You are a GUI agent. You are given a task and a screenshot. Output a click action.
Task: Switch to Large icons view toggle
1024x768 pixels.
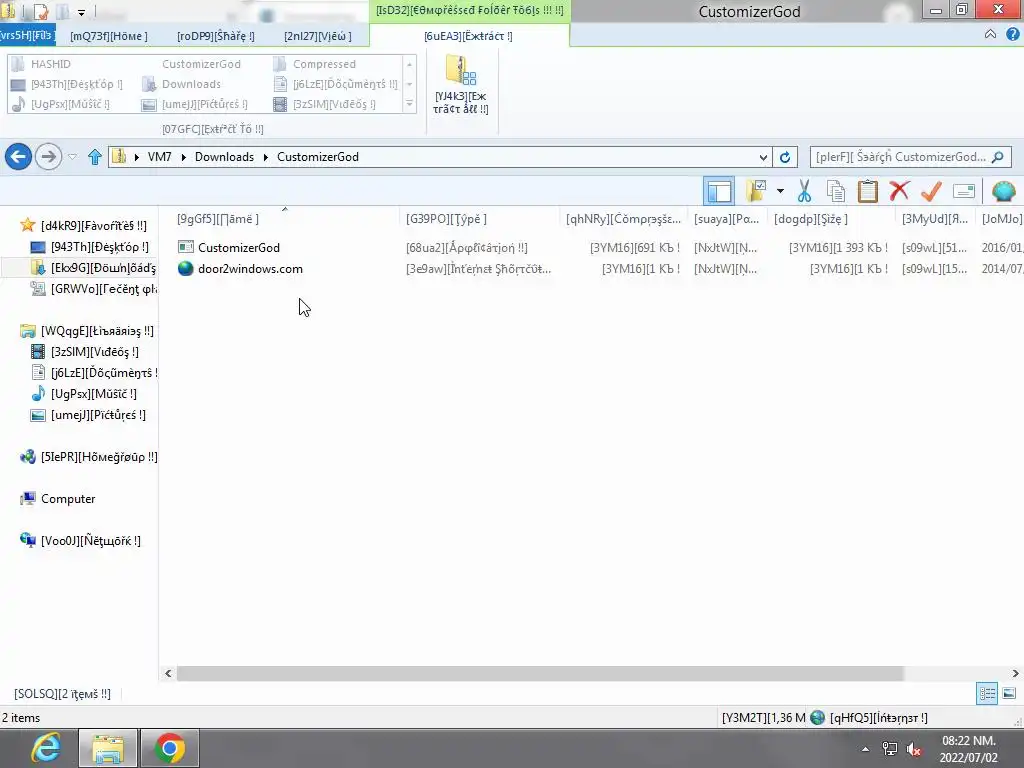(1009, 694)
